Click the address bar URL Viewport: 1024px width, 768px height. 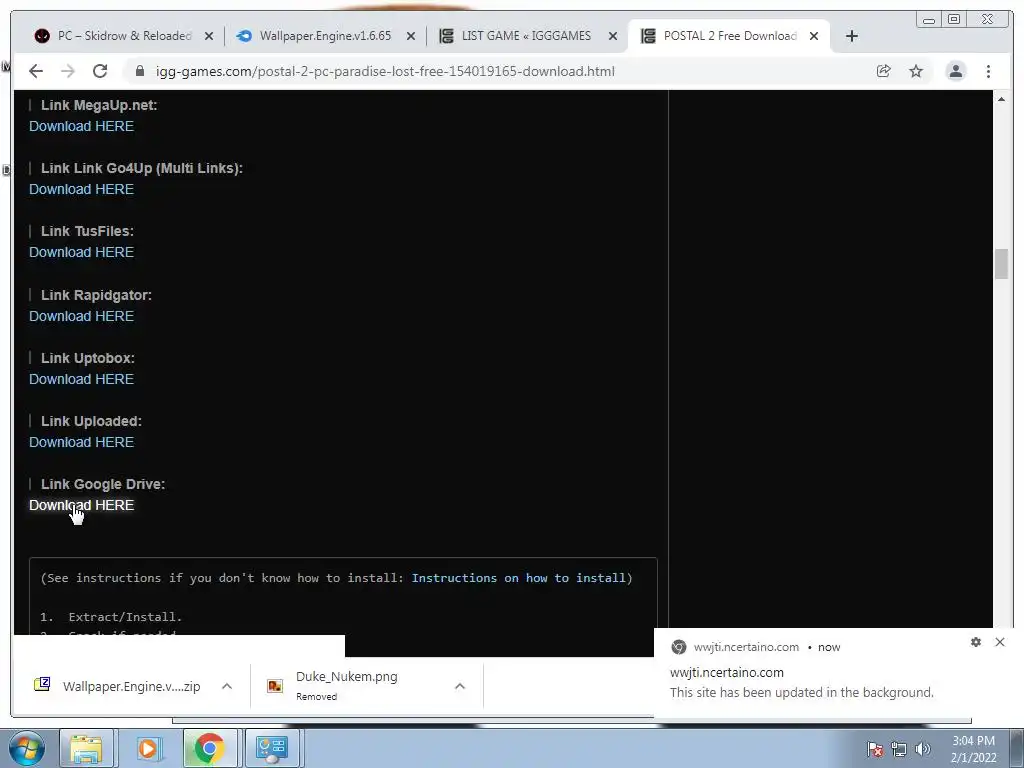(385, 71)
